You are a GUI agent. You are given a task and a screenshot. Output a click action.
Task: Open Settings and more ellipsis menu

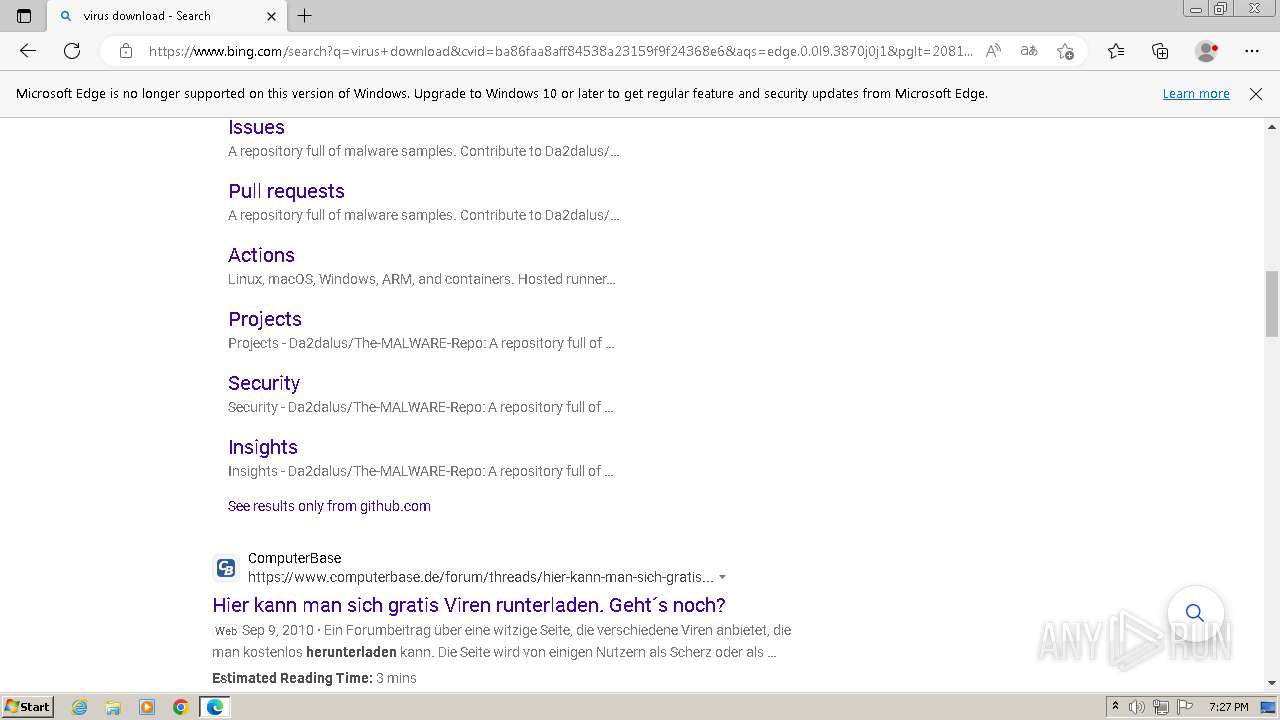[1252, 51]
